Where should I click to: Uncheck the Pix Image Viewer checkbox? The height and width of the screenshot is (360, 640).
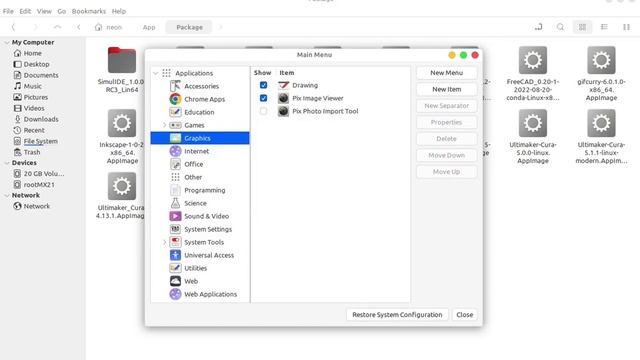pyautogui.click(x=263, y=98)
